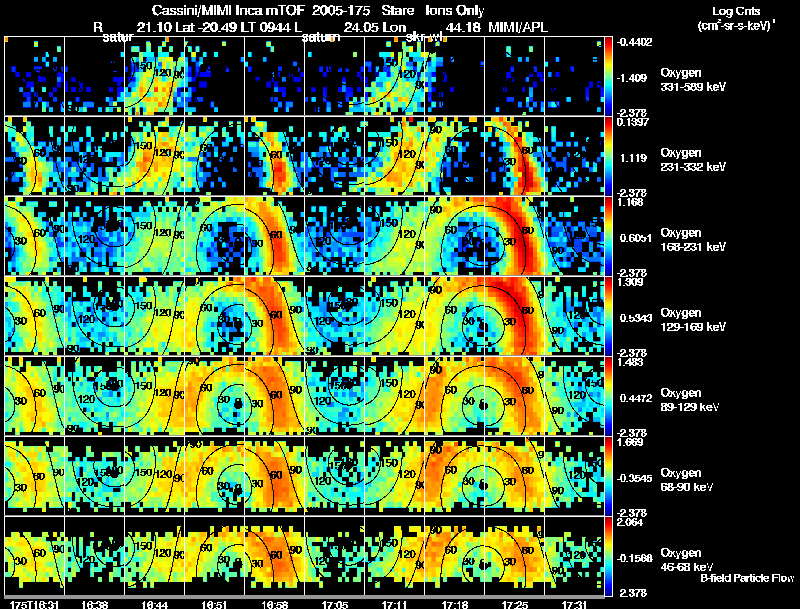
Task: Click the (cm²-sr-s-keV) units label
Action: (x=736, y=26)
